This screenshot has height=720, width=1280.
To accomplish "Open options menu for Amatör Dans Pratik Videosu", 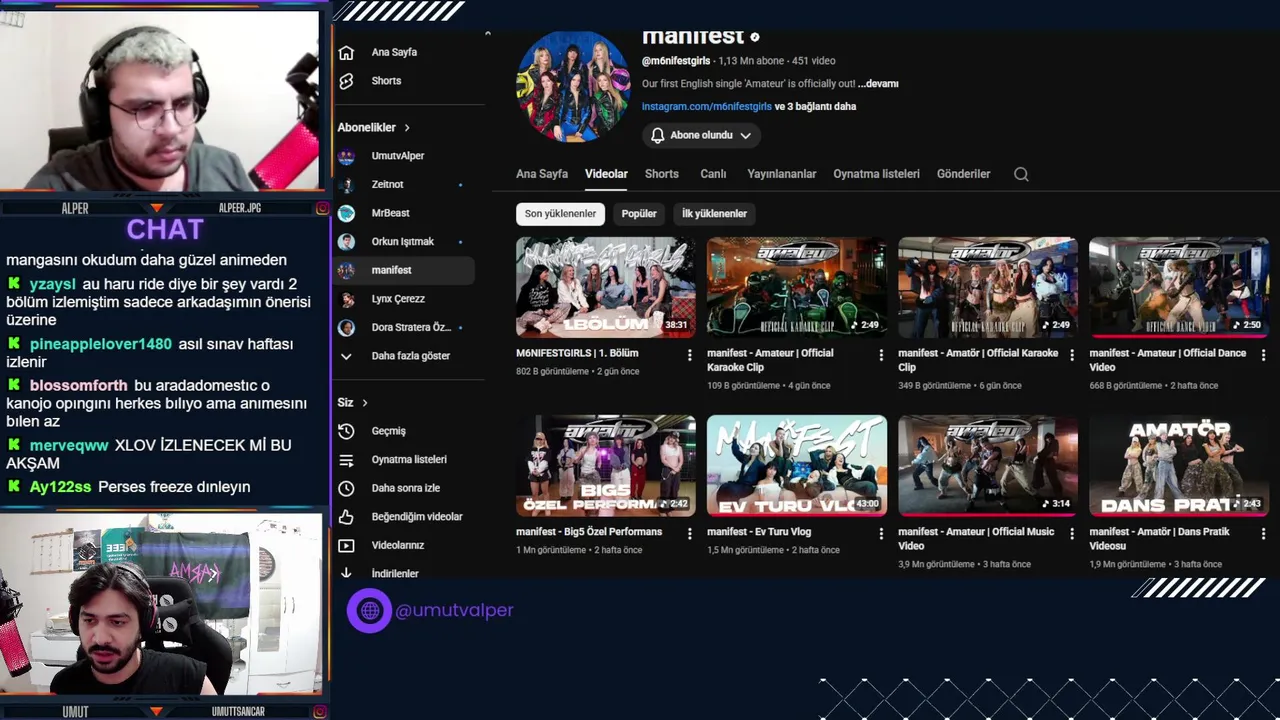I will pyautogui.click(x=1263, y=534).
